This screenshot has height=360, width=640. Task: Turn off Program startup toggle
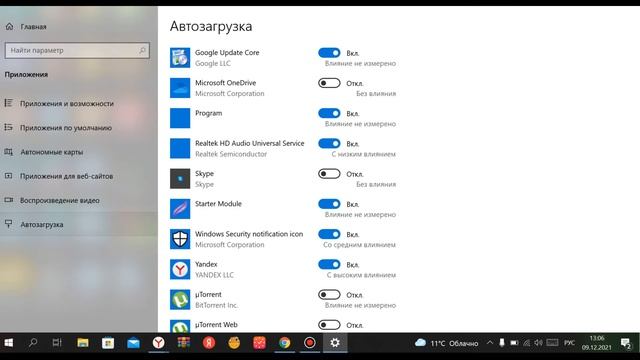[329, 113]
